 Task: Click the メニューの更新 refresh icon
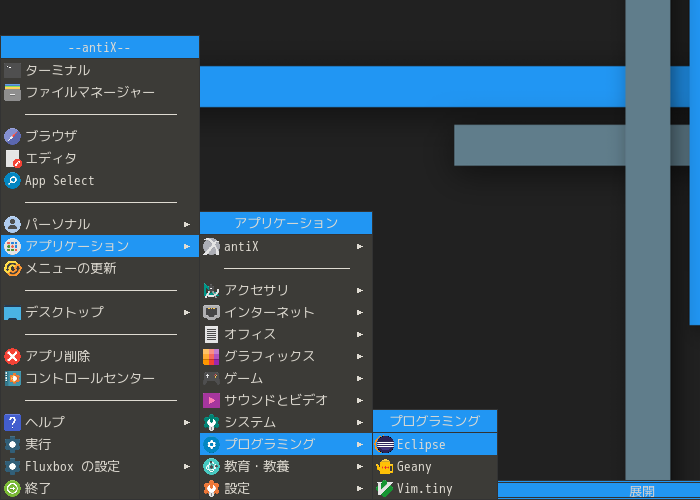click(12, 268)
